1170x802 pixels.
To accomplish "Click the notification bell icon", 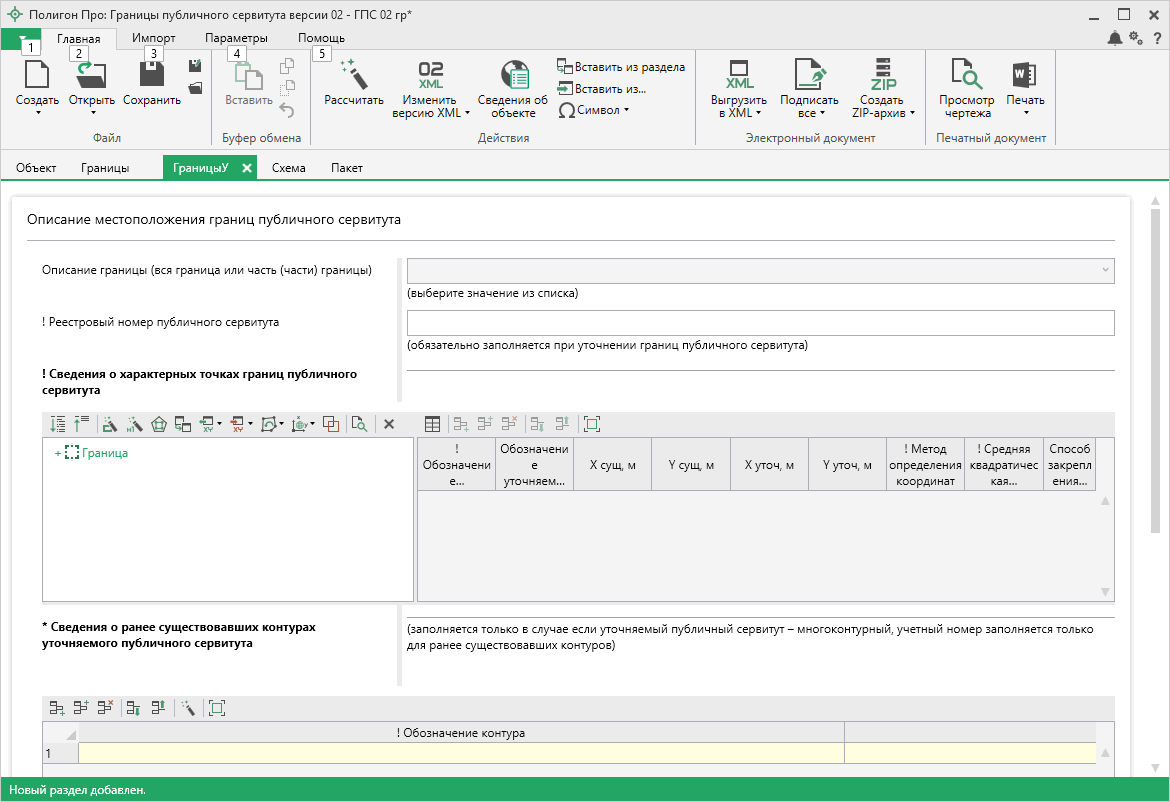I will click(x=1115, y=38).
